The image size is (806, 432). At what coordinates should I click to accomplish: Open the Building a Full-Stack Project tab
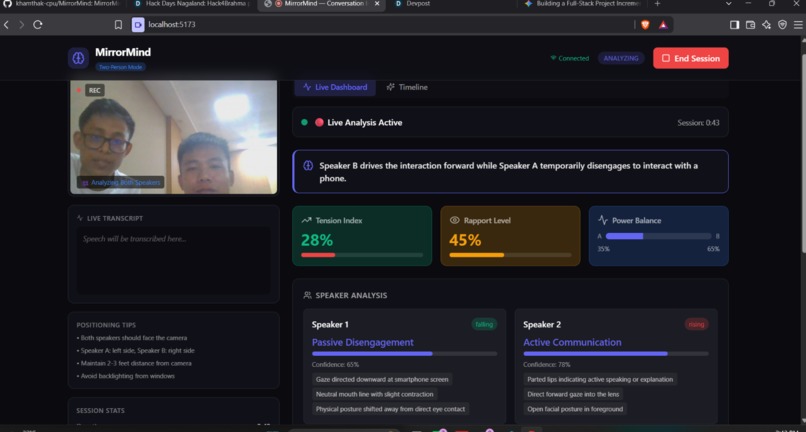[x=582, y=4]
